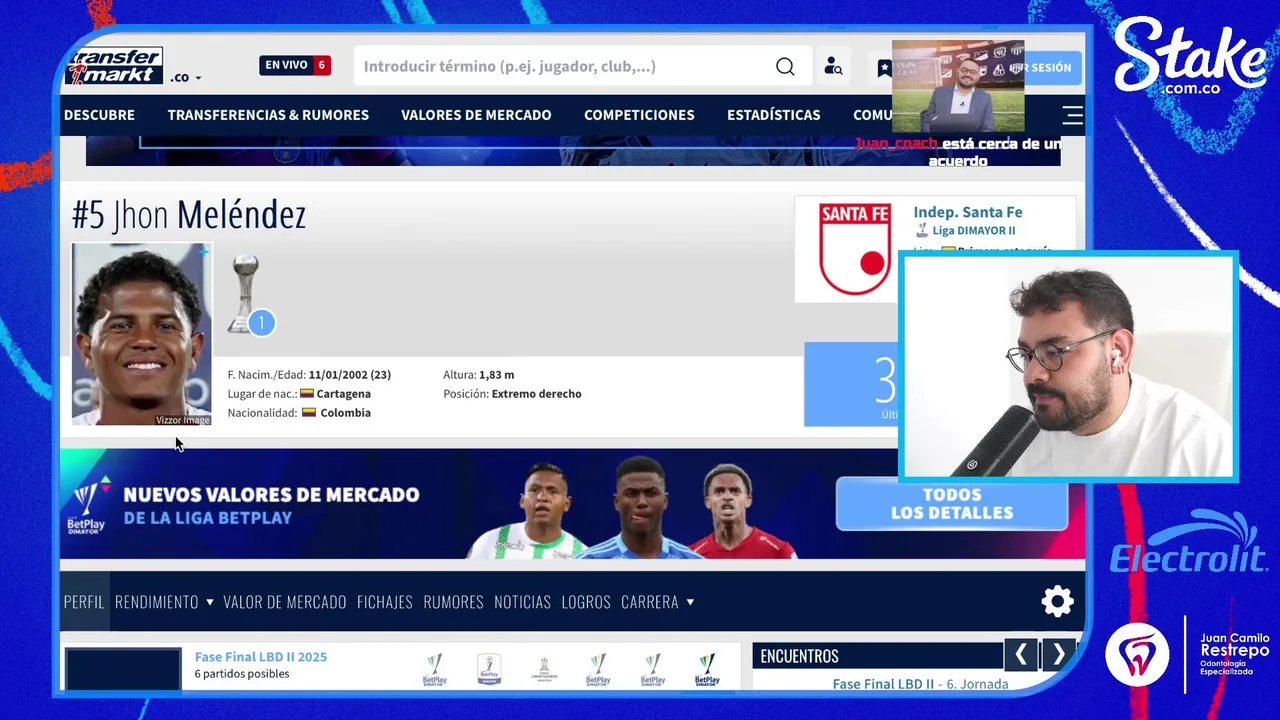
Task: Click Jhon Meléndez's profile photo
Action: click(x=141, y=334)
